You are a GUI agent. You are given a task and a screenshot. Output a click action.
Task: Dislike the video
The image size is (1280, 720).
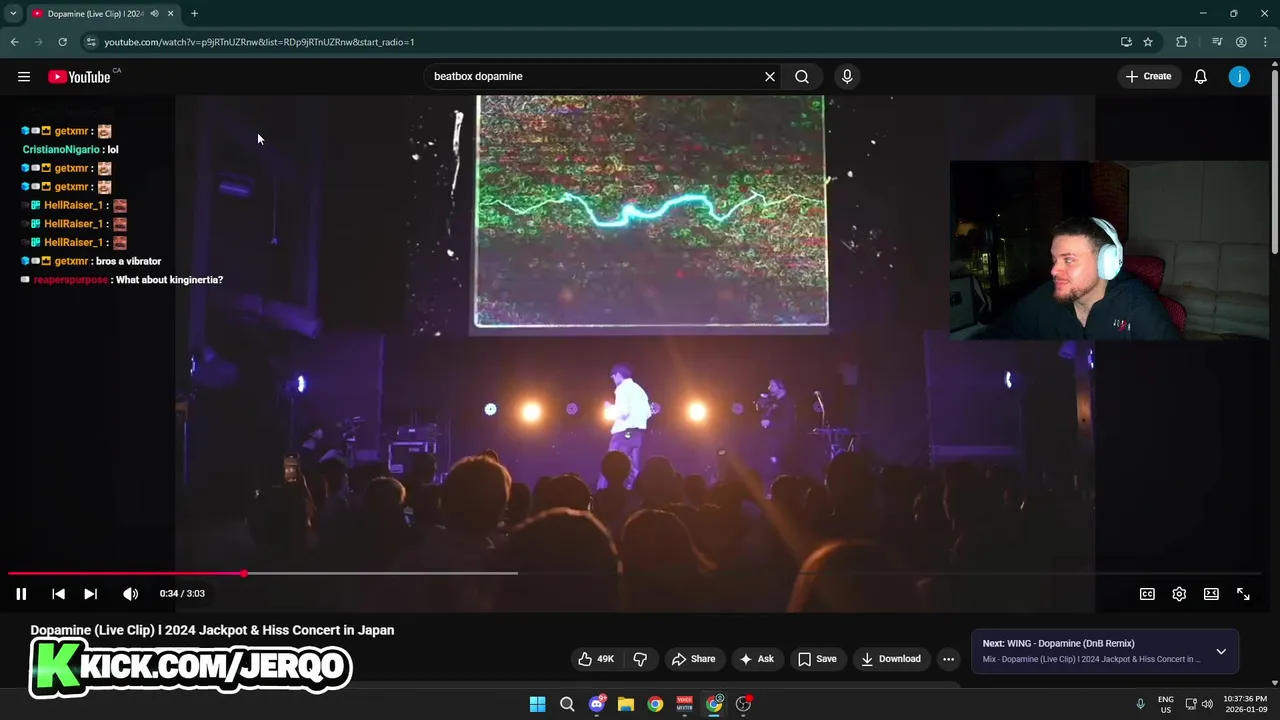pyautogui.click(x=640, y=659)
